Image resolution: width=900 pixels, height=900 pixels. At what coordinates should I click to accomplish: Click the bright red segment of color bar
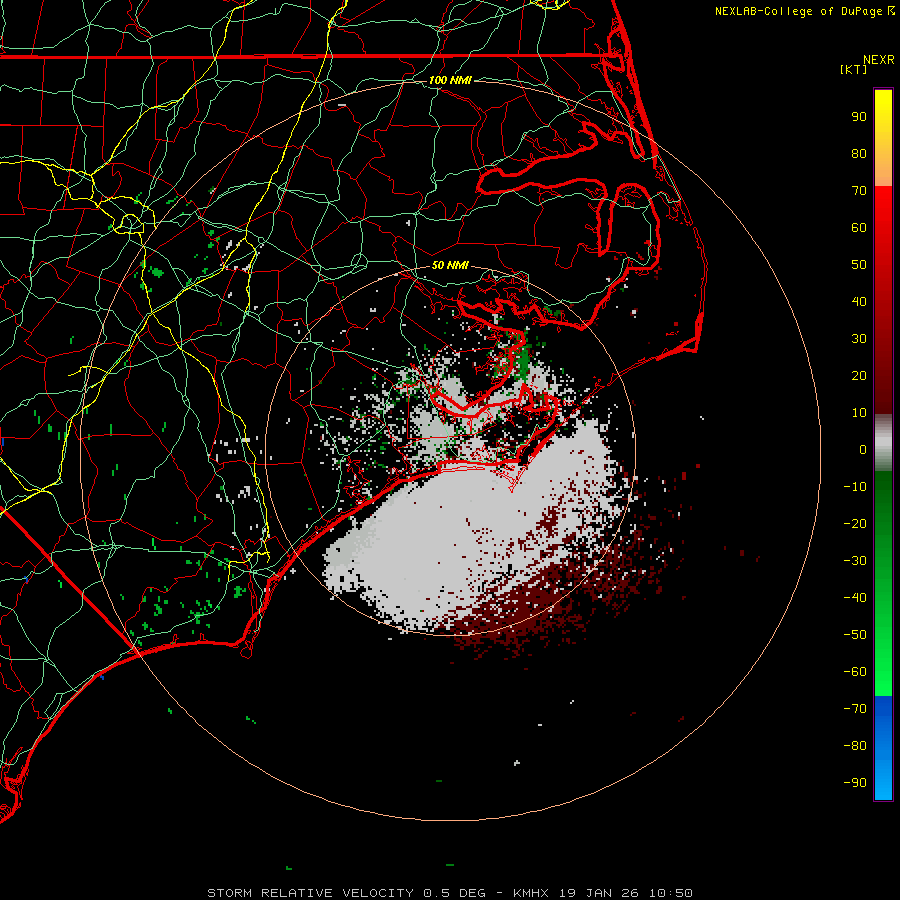tap(883, 230)
